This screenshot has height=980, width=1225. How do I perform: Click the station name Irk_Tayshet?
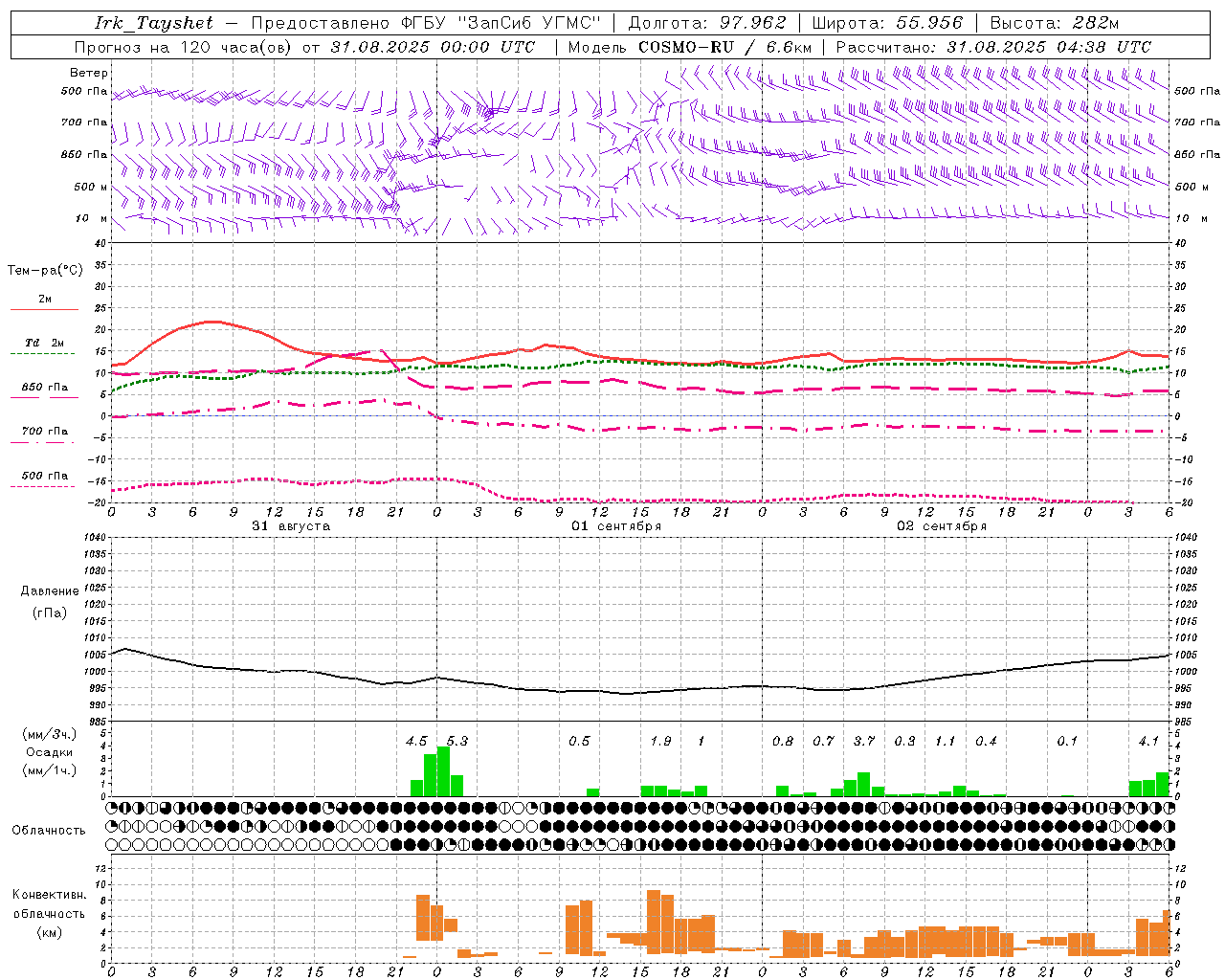154,23
